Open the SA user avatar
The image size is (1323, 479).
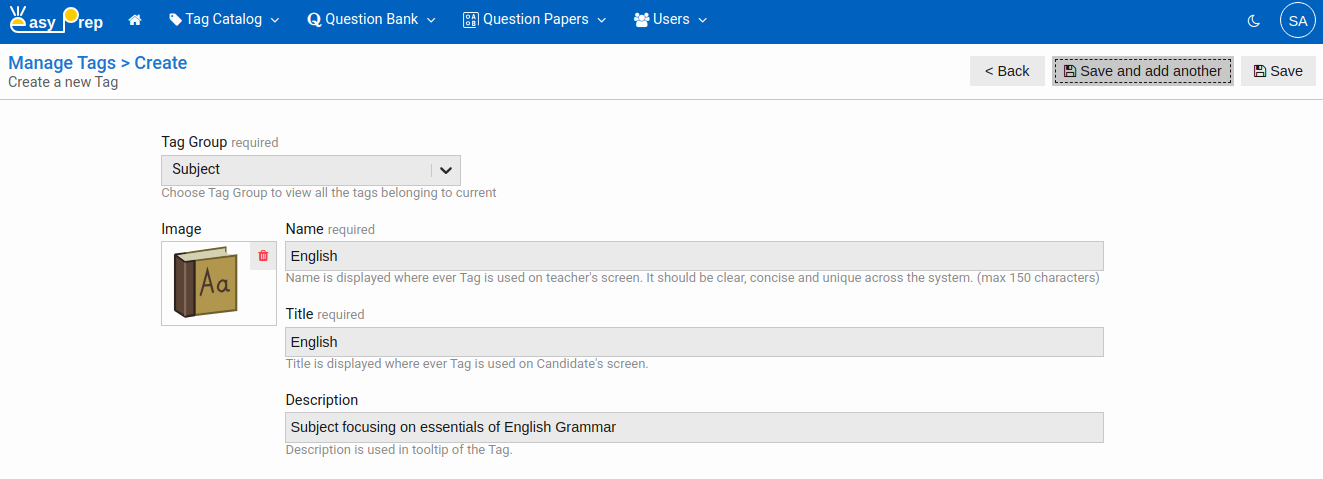coord(1297,20)
